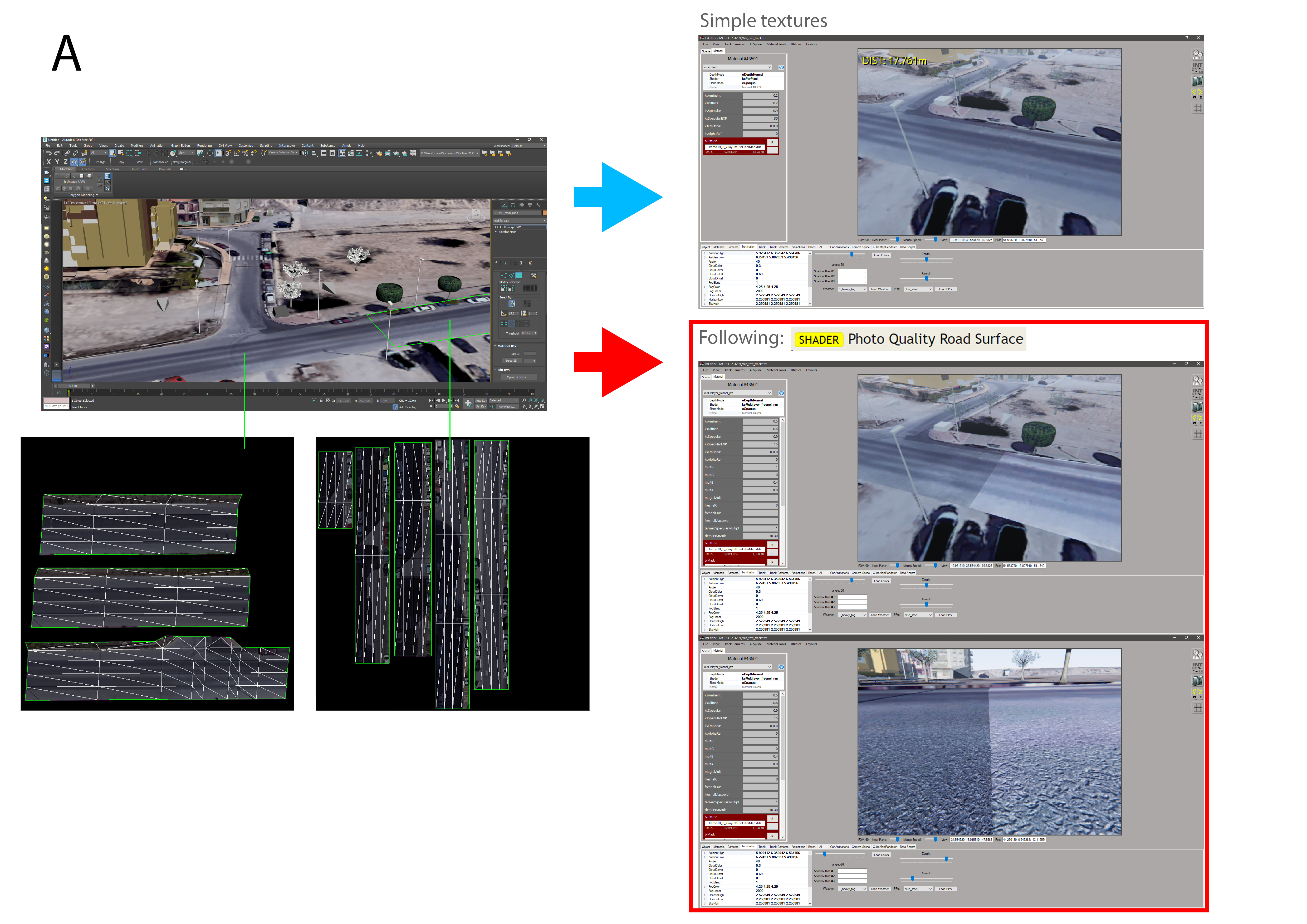
Task: Expand the Editable Mesh stack entry
Action: (x=496, y=232)
